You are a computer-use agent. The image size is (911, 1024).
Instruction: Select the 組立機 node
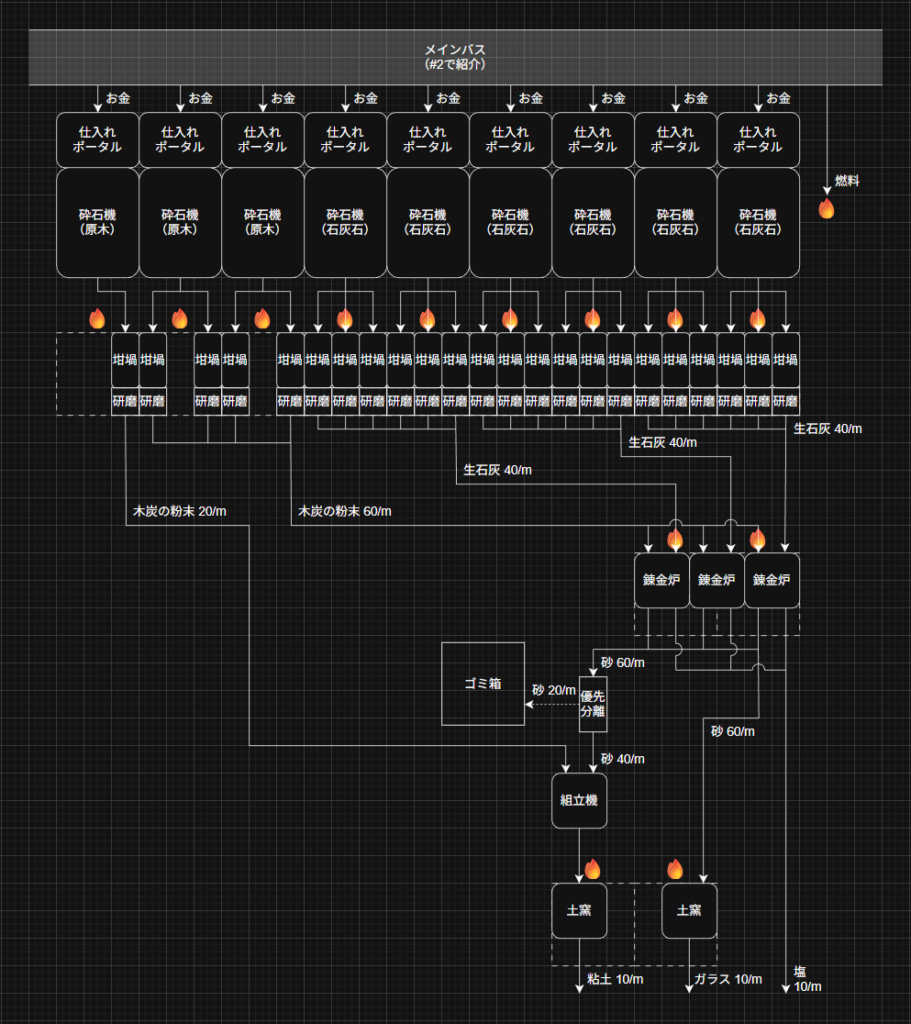pyautogui.click(x=579, y=800)
